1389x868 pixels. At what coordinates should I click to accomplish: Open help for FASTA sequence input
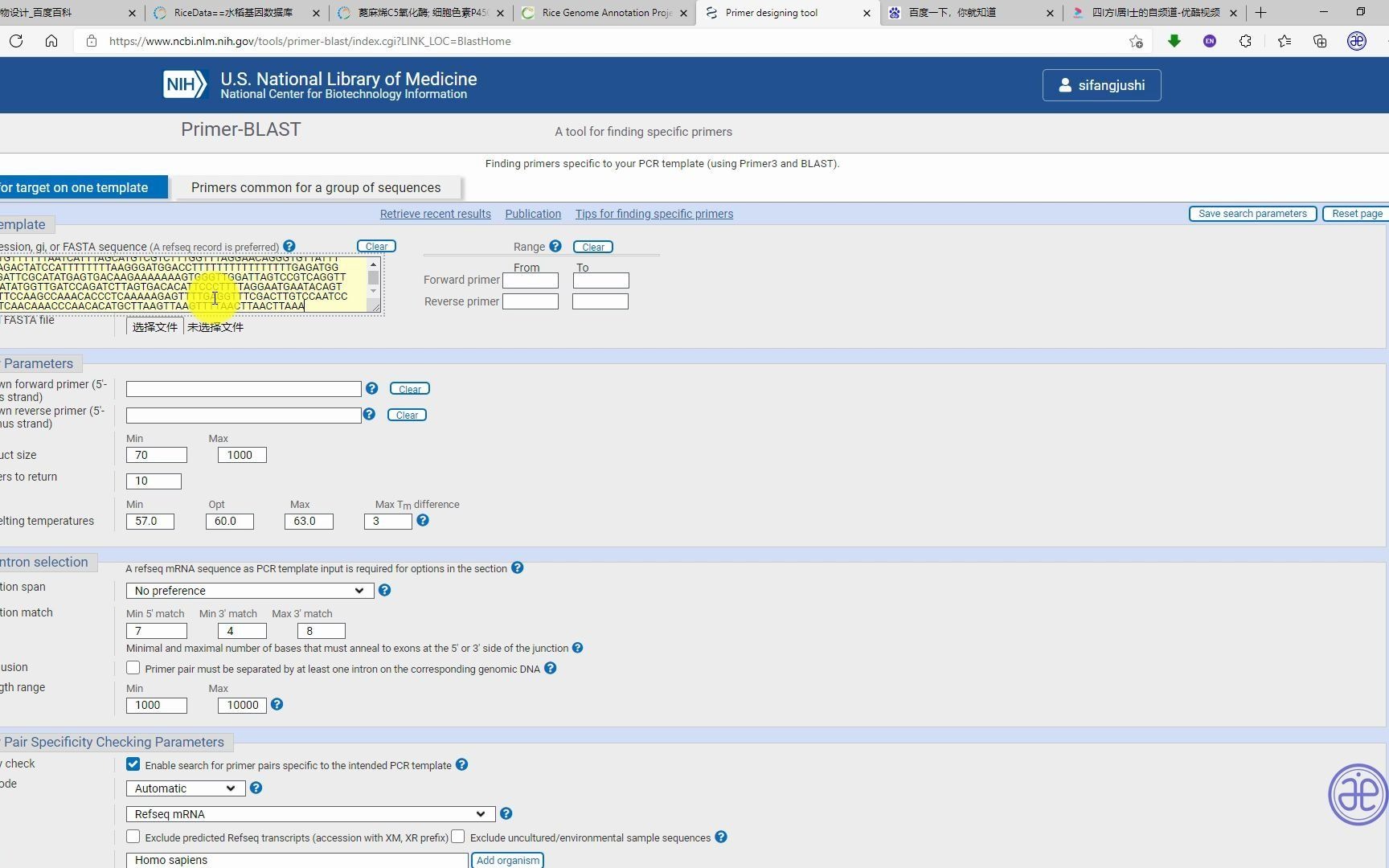coord(289,246)
